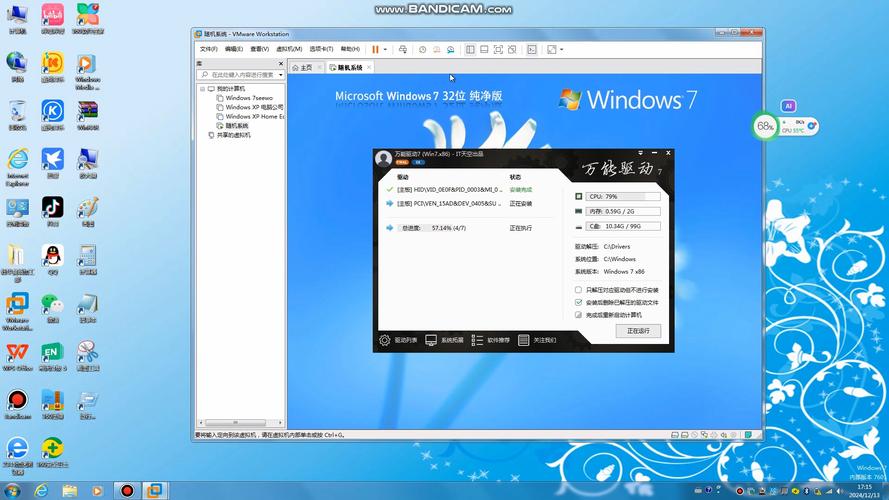Click the AI badge on the floating widget
The width and height of the screenshot is (889, 500).
[x=788, y=106]
